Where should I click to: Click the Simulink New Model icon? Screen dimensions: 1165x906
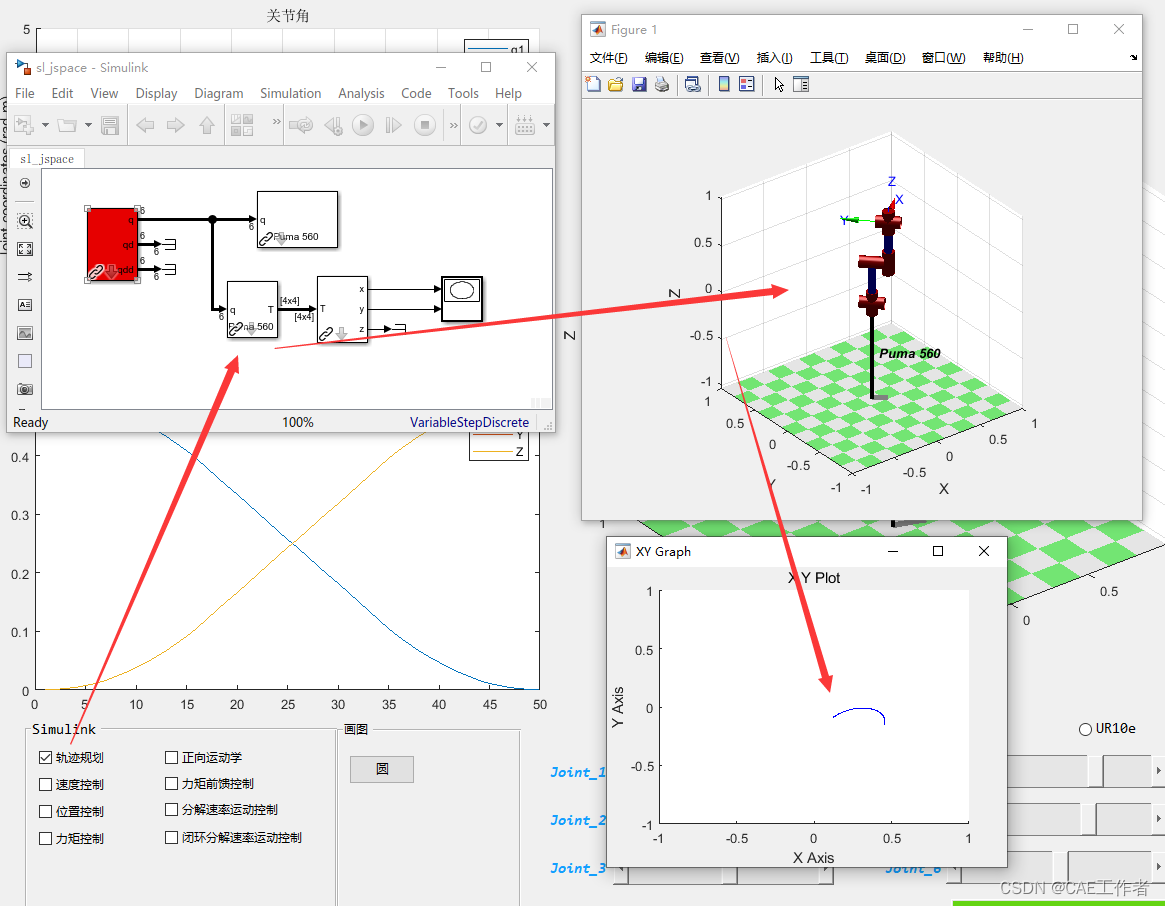(24, 125)
